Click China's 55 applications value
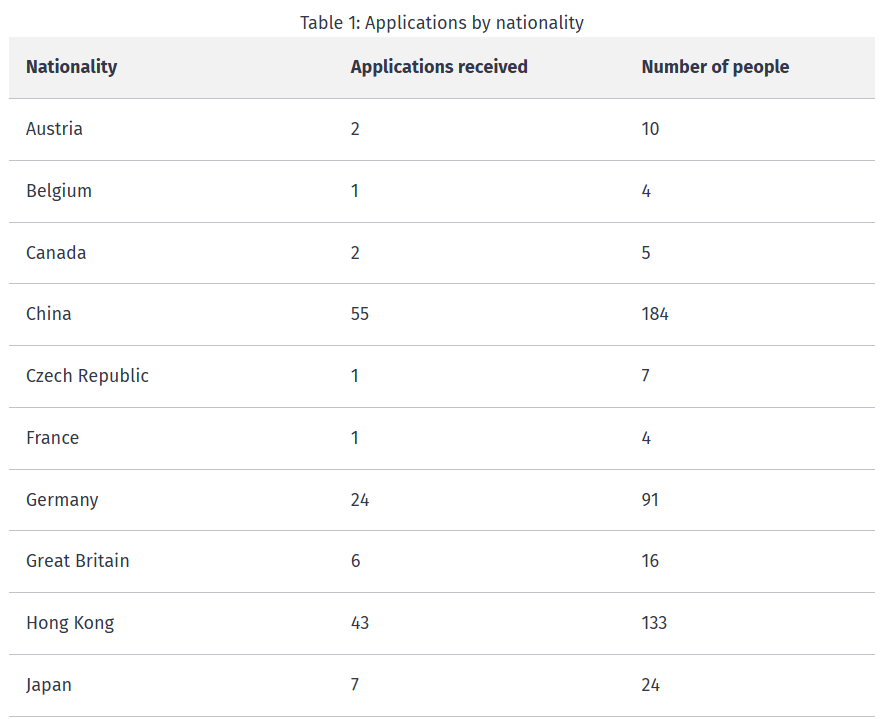Image resolution: width=885 pixels, height=719 pixels. tap(360, 314)
